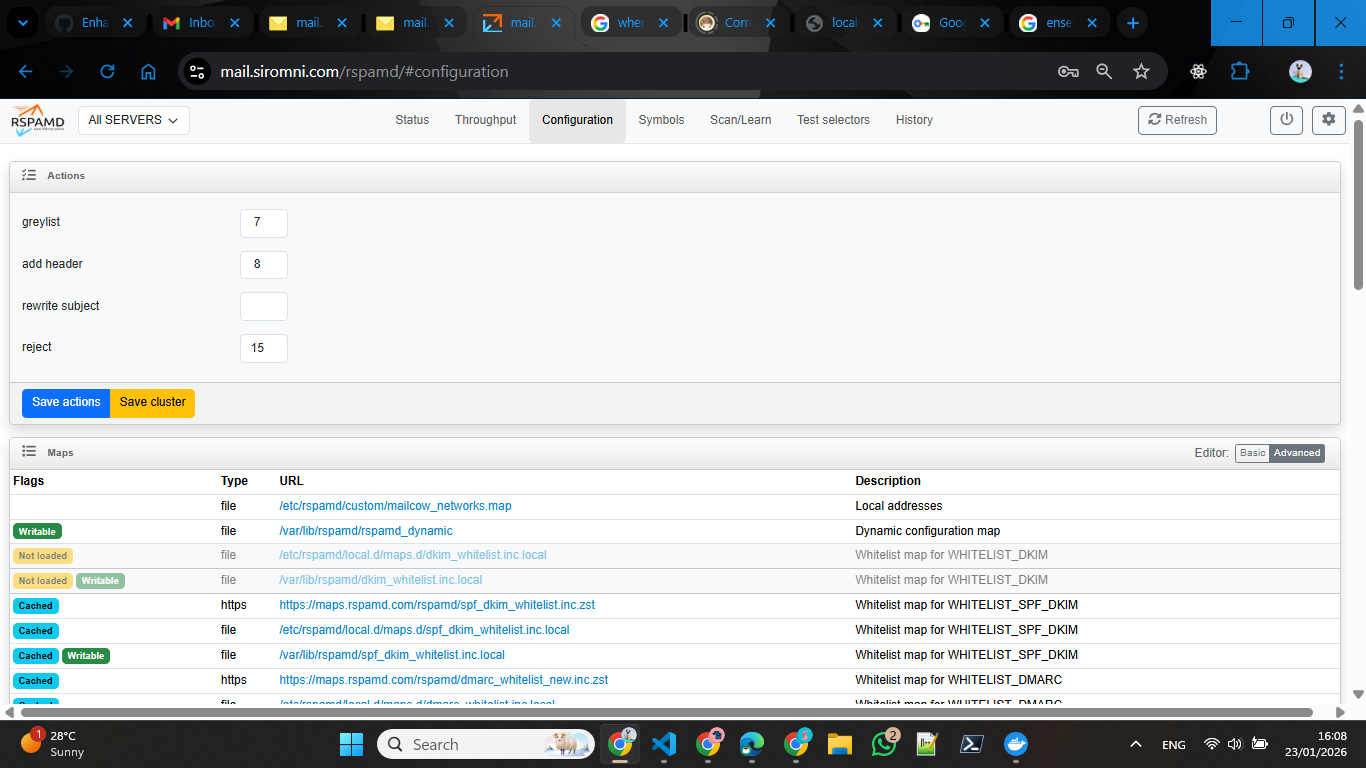
Task: Expand the Windows taskbar hidden icons chevron
Action: coord(1135,744)
